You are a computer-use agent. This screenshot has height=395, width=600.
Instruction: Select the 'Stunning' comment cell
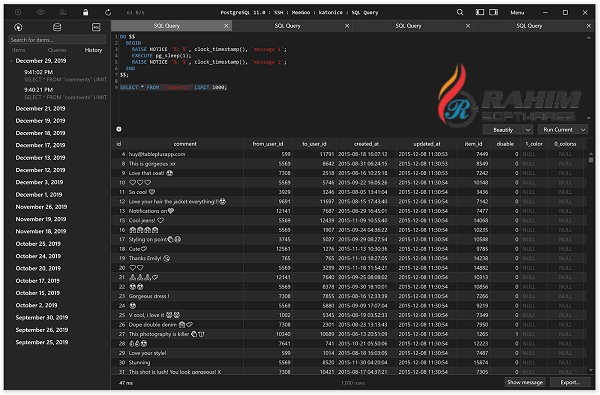point(185,362)
